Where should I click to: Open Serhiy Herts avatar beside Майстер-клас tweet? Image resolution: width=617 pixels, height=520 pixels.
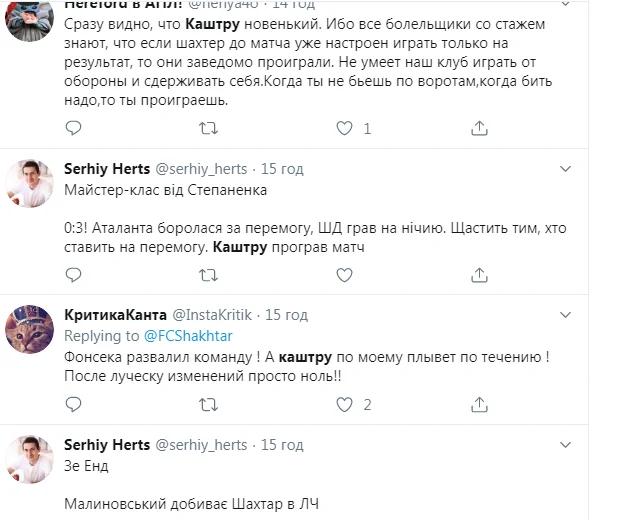(30, 182)
